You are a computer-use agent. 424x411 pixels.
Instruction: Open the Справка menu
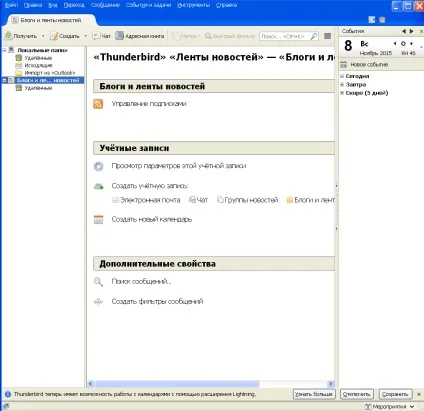(x=226, y=5)
